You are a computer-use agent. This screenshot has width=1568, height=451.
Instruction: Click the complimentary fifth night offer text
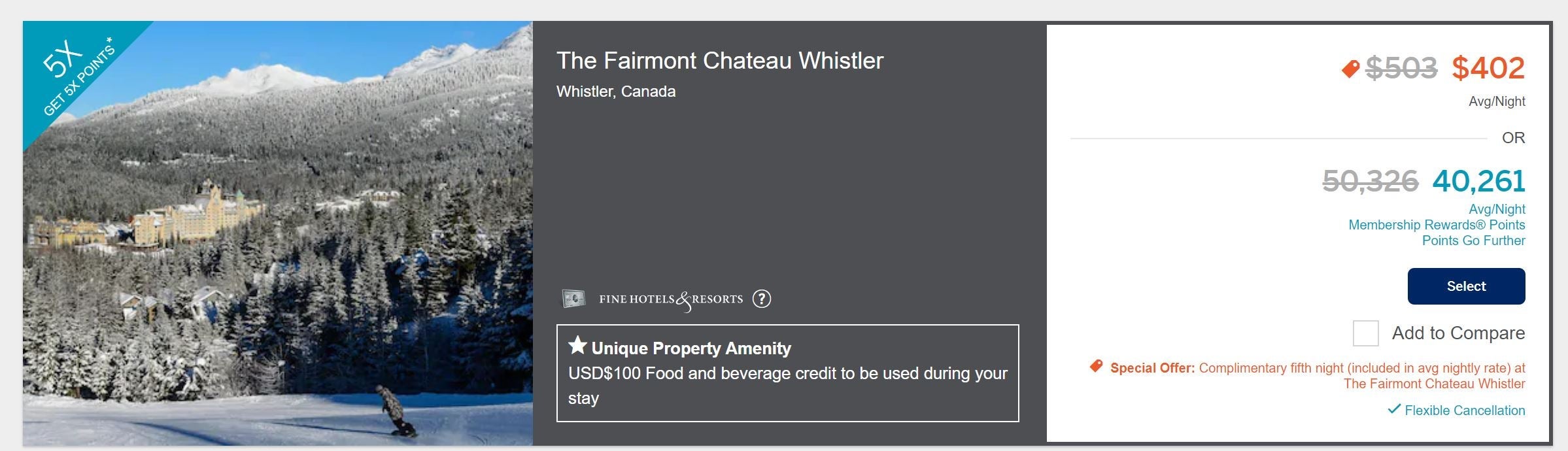point(1361,369)
